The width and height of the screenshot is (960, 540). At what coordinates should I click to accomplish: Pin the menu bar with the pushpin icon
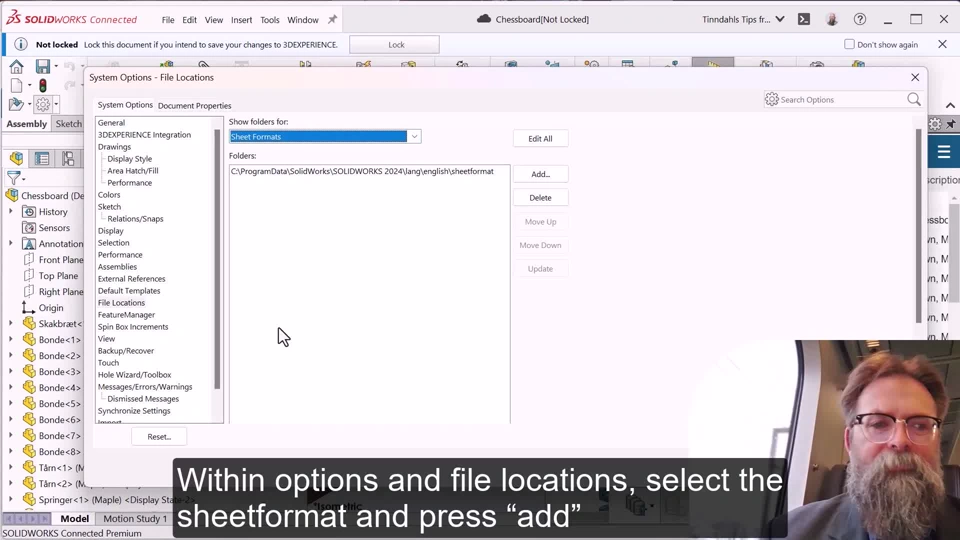pos(332,20)
